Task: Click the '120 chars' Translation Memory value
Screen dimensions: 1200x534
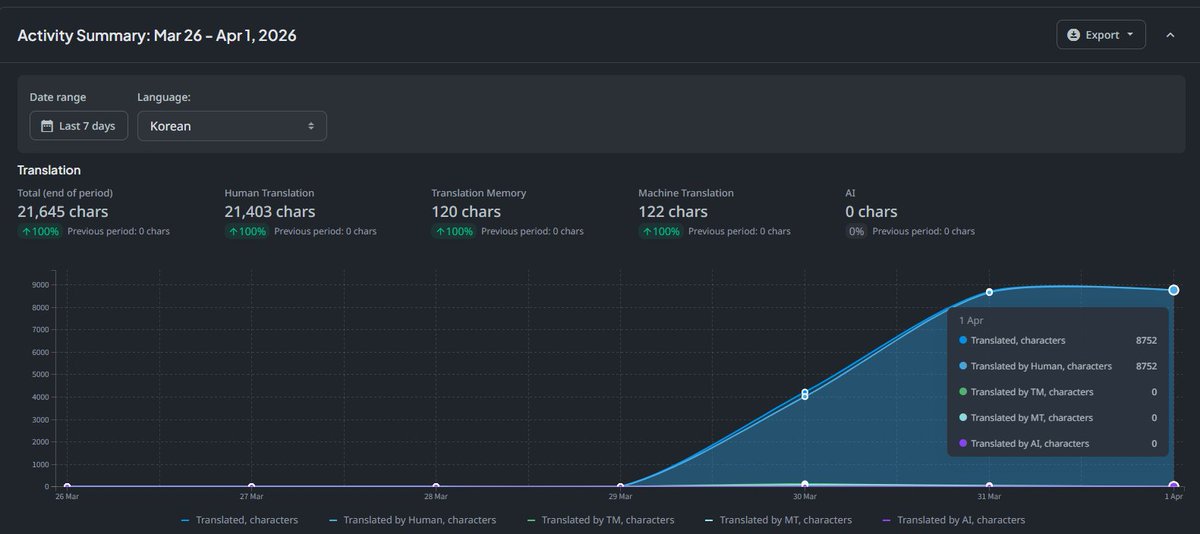Action: click(x=466, y=212)
